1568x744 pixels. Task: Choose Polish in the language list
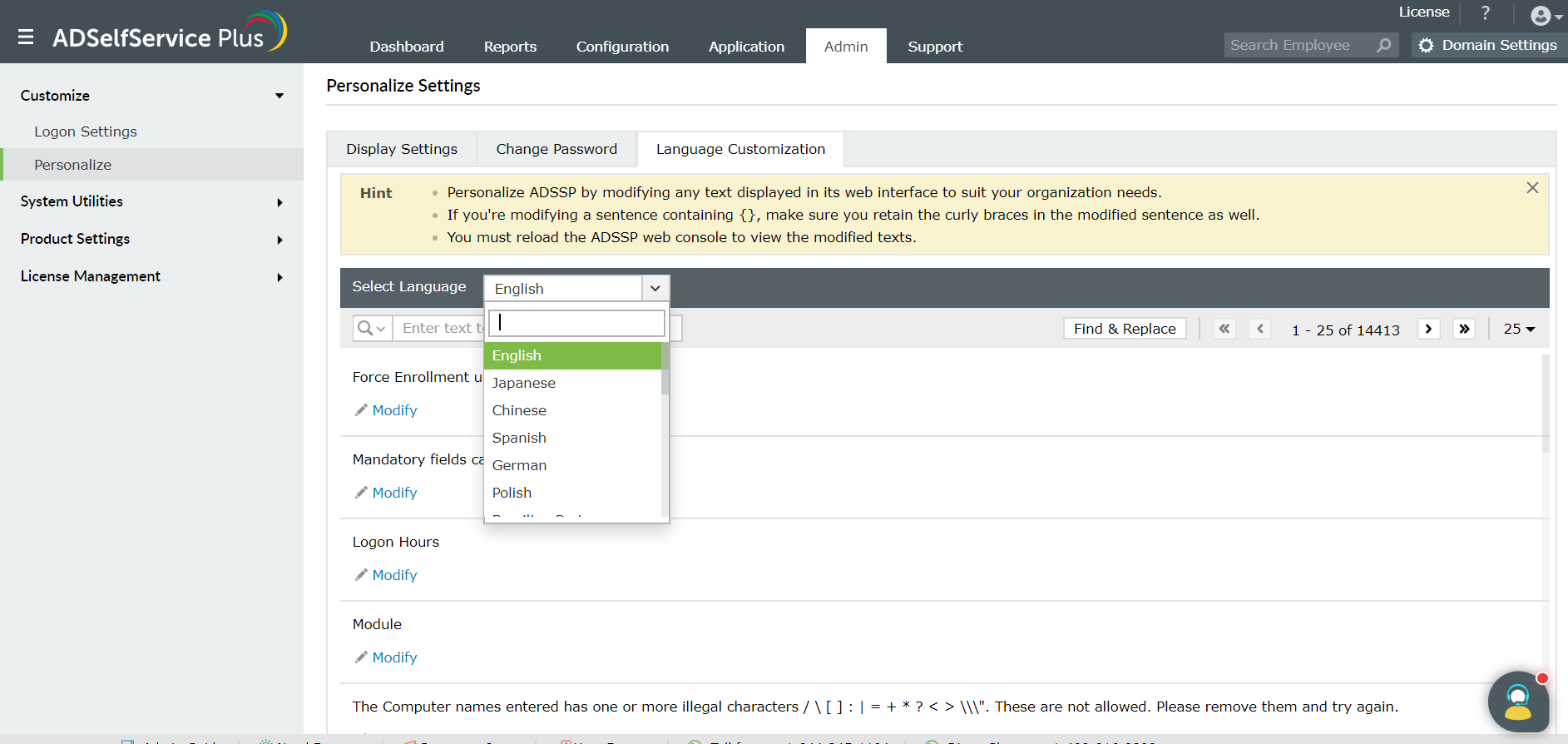(572, 493)
